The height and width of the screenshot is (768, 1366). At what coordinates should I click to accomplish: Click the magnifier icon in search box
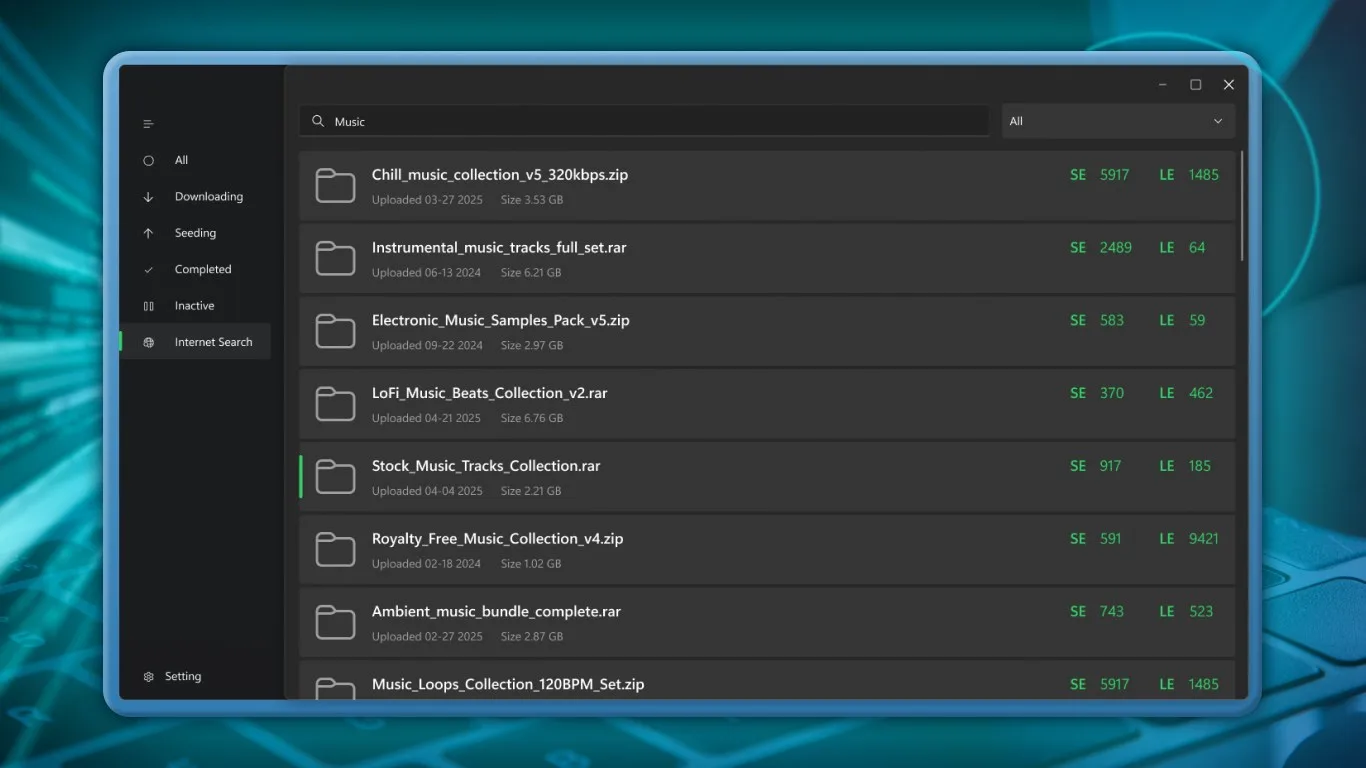point(318,121)
